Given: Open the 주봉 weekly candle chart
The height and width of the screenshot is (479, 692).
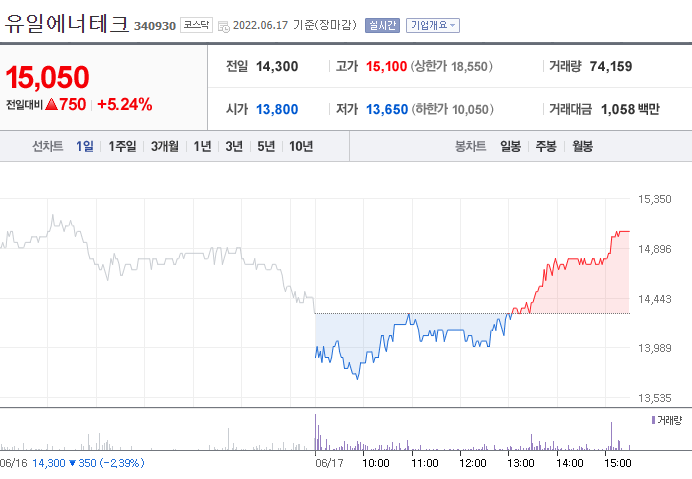Looking at the screenshot, I should pos(546,146).
